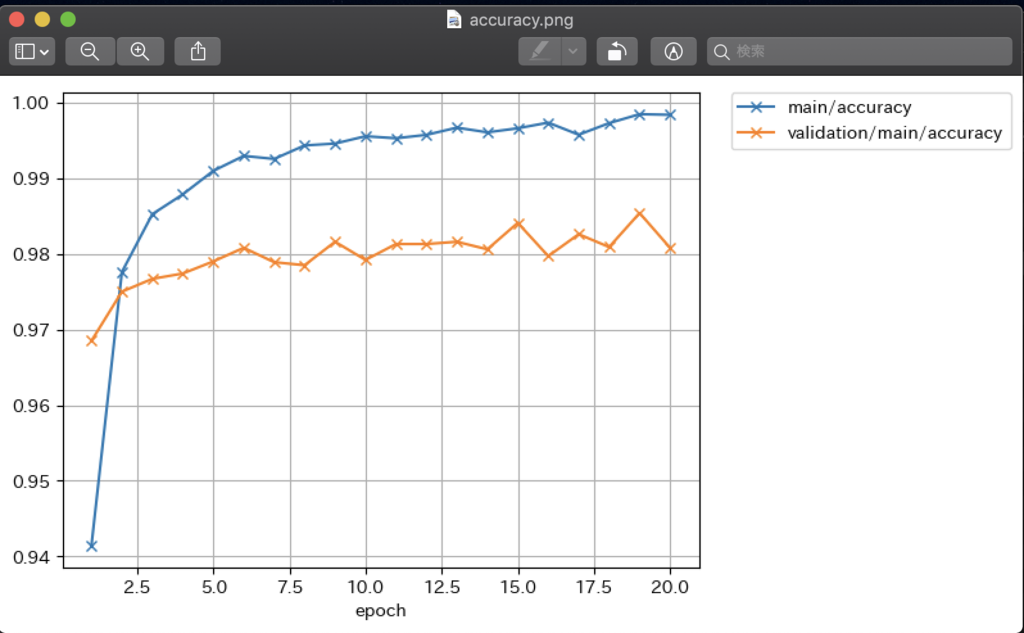Click the 0.95 y-axis tick label
The image size is (1024, 633).
click(31, 482)
